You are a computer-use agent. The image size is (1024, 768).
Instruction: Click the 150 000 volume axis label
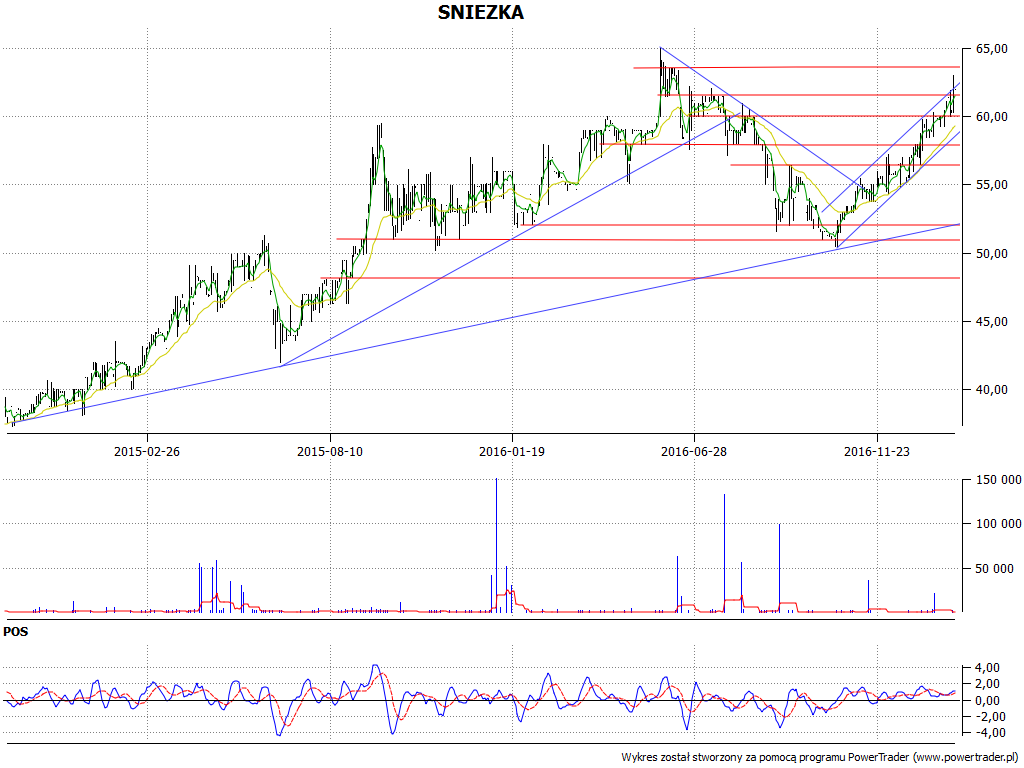point(998,480)
